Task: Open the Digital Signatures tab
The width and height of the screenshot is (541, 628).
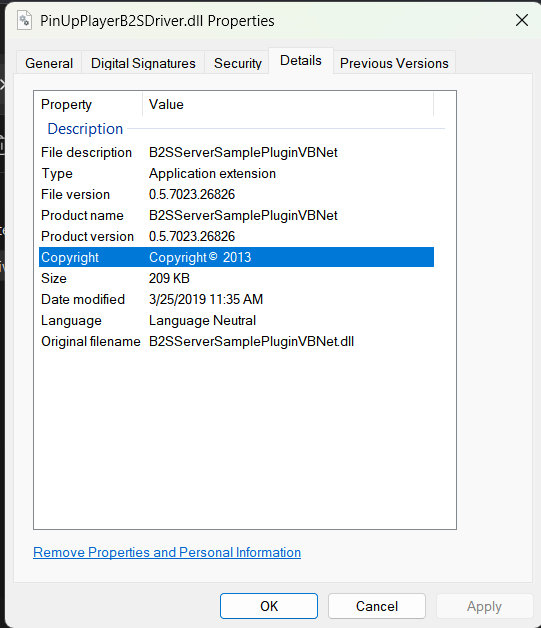Action: 143,63
